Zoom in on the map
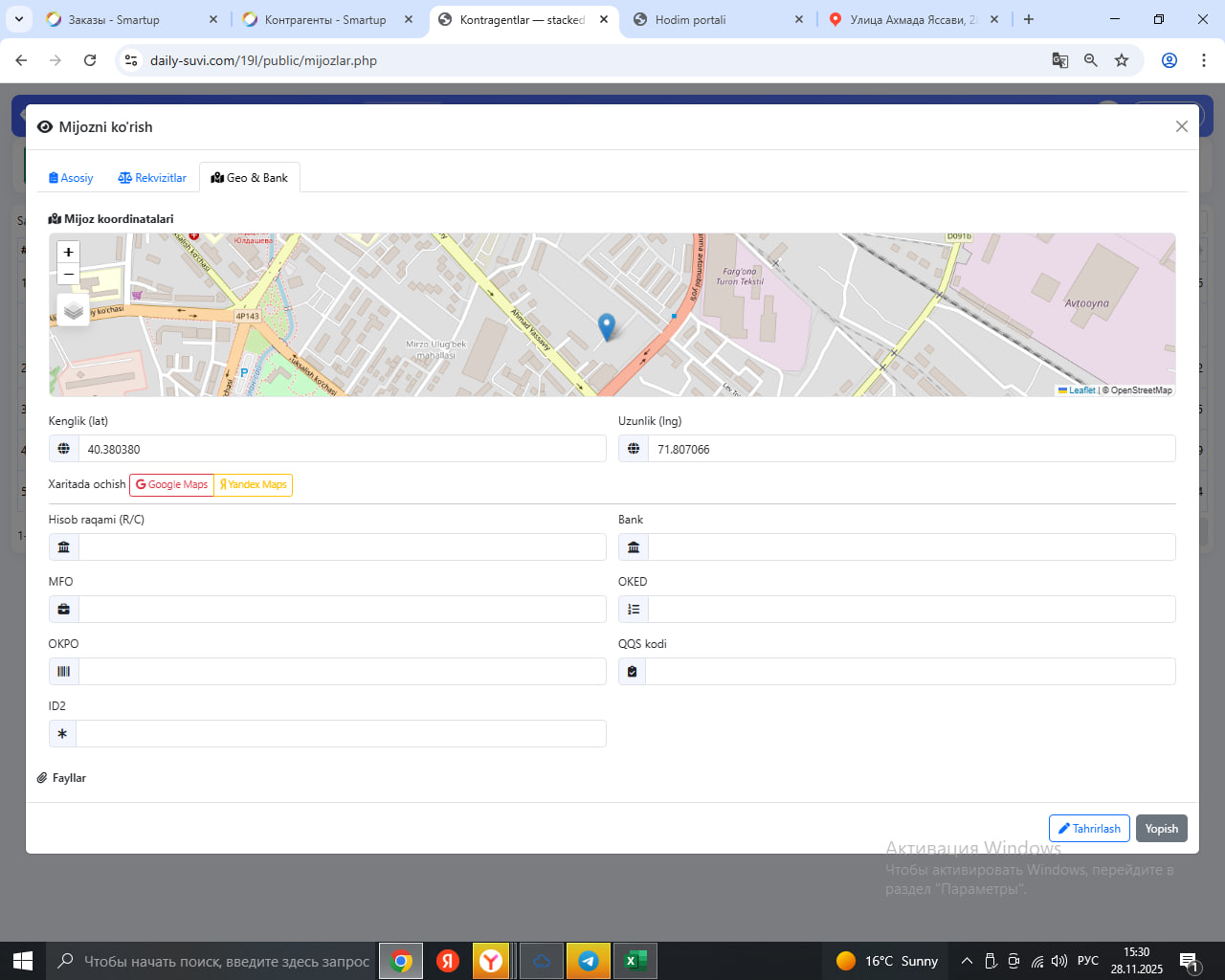The height and width of the screenshot is (980, 1225). point(68,252)
